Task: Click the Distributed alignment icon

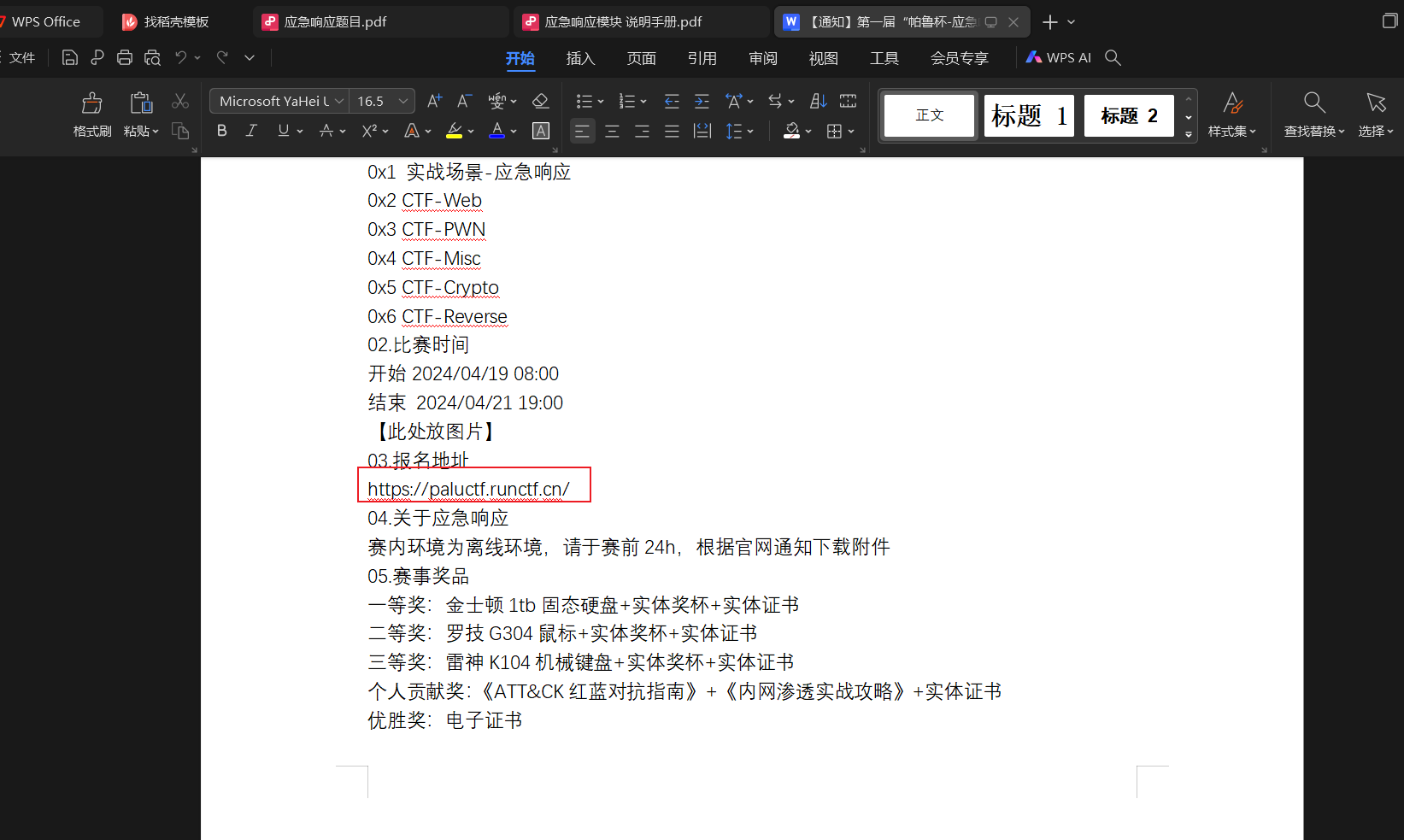Action: coord(702,131)
